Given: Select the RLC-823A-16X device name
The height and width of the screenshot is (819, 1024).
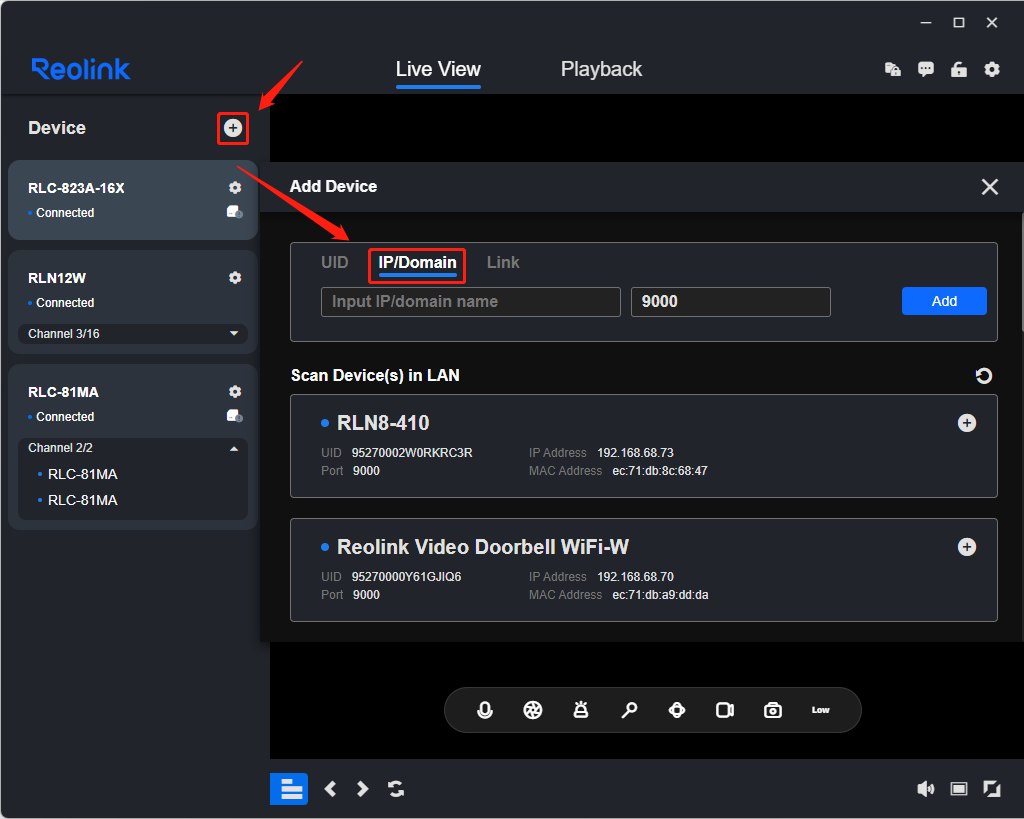Looking at the screenshot, I should tap(76, 188).
